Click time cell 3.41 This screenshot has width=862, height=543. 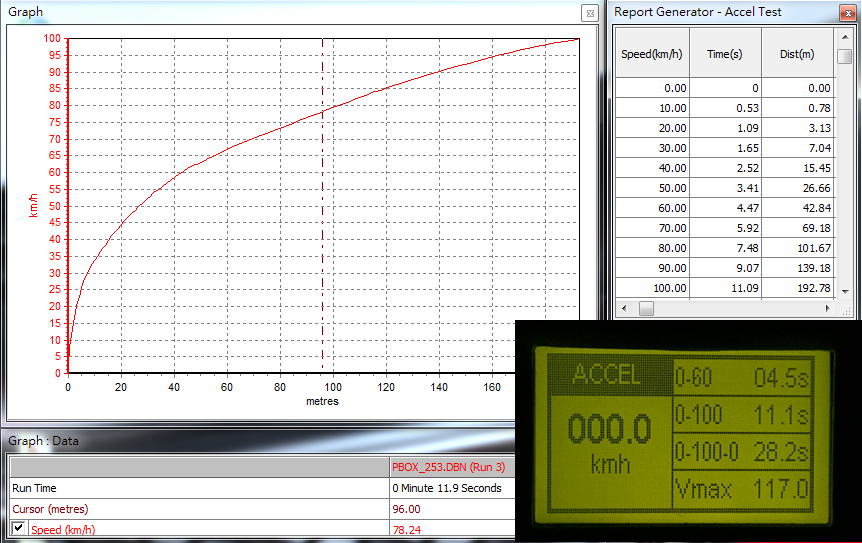725,188
